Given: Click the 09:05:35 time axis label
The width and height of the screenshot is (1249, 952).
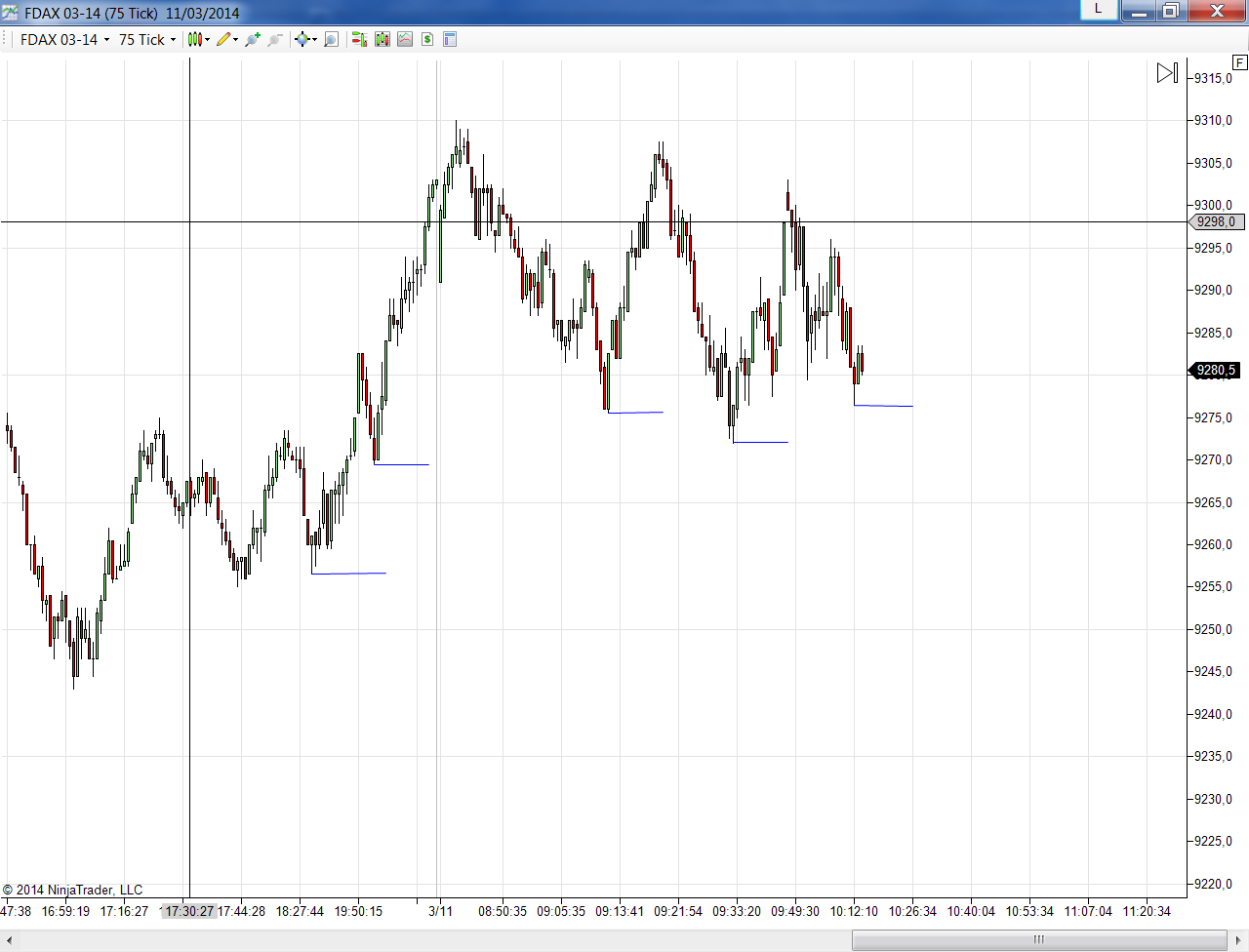Looking at the screenshot, I should click(x=561, y=911).
